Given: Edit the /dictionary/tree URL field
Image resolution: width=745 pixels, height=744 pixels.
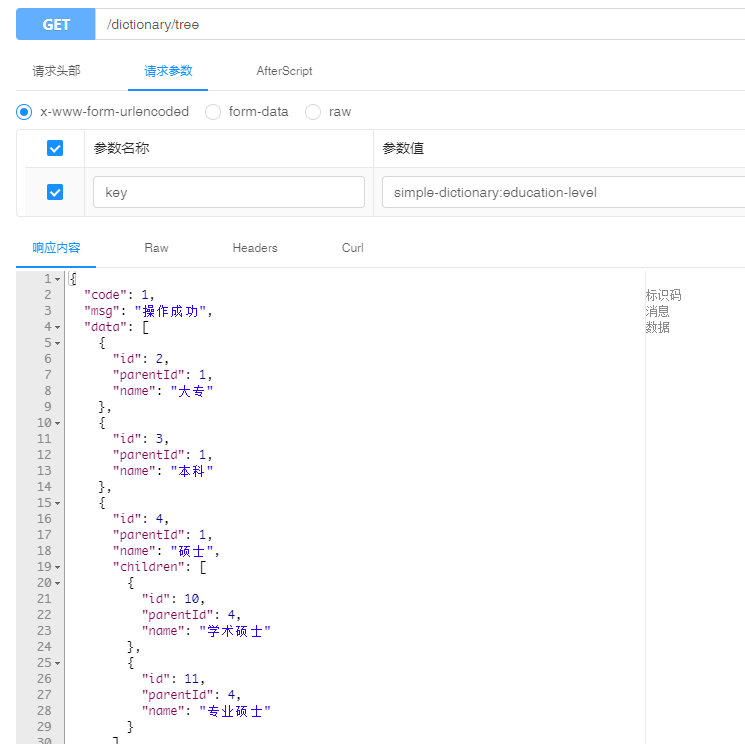Looking at the screenshot, I should point(420,24).
